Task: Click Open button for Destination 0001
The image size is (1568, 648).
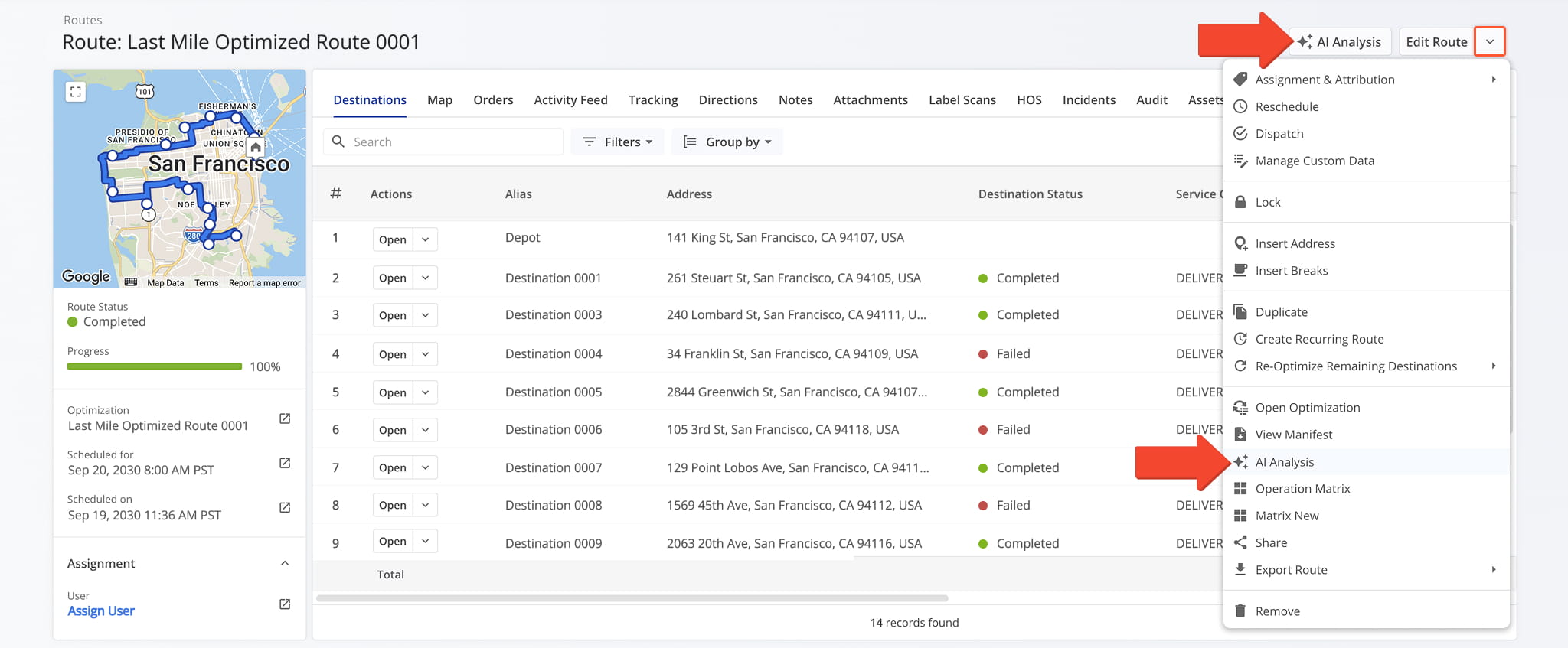Action: (x=393, y=278)
